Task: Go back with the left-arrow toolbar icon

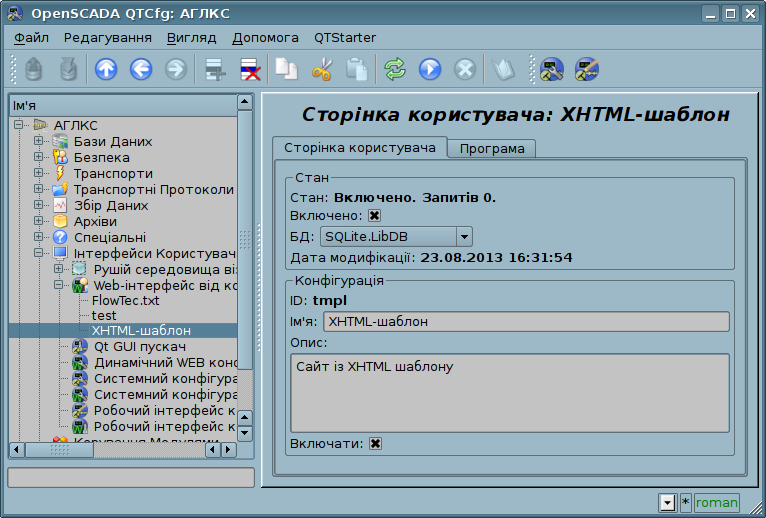Action: [140, 70]
